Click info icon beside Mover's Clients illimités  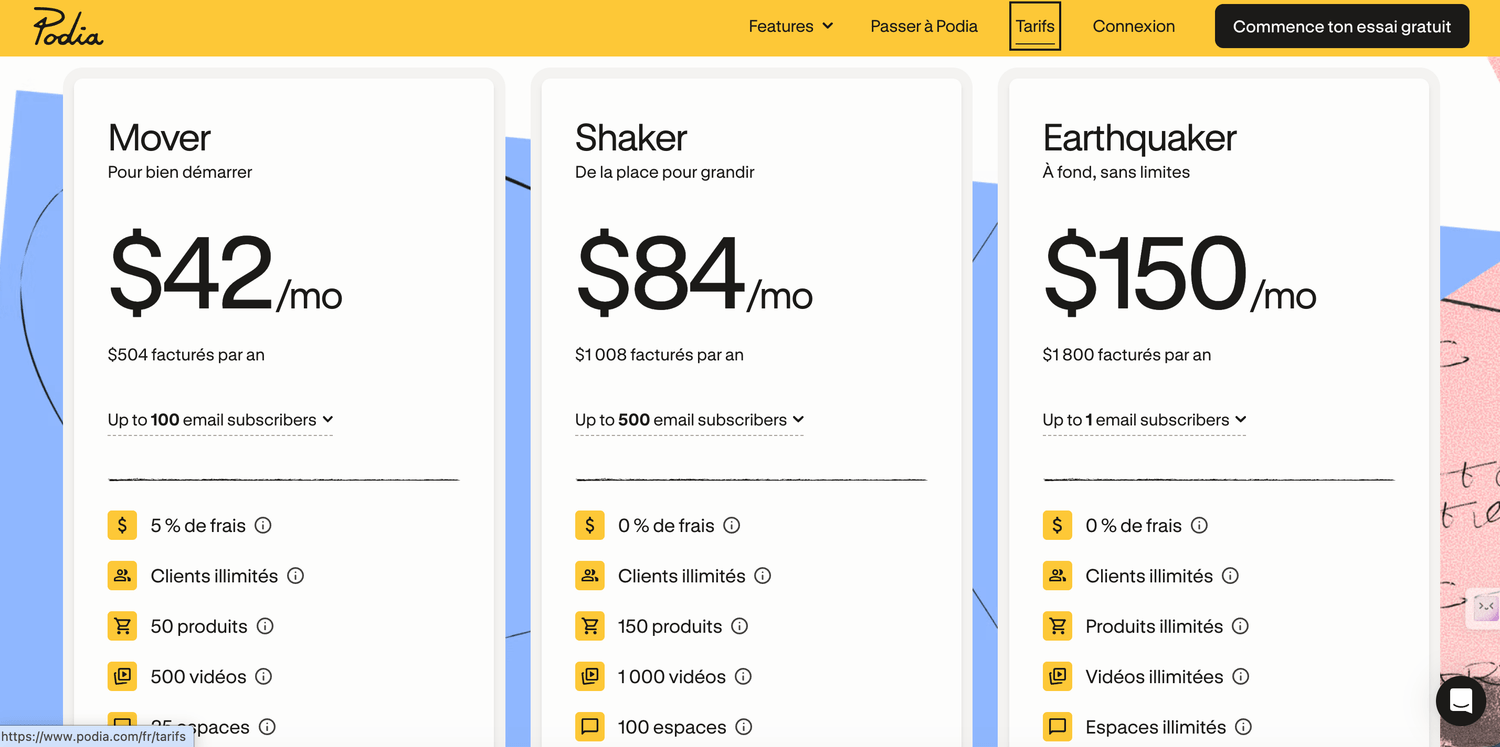point(295,576)
